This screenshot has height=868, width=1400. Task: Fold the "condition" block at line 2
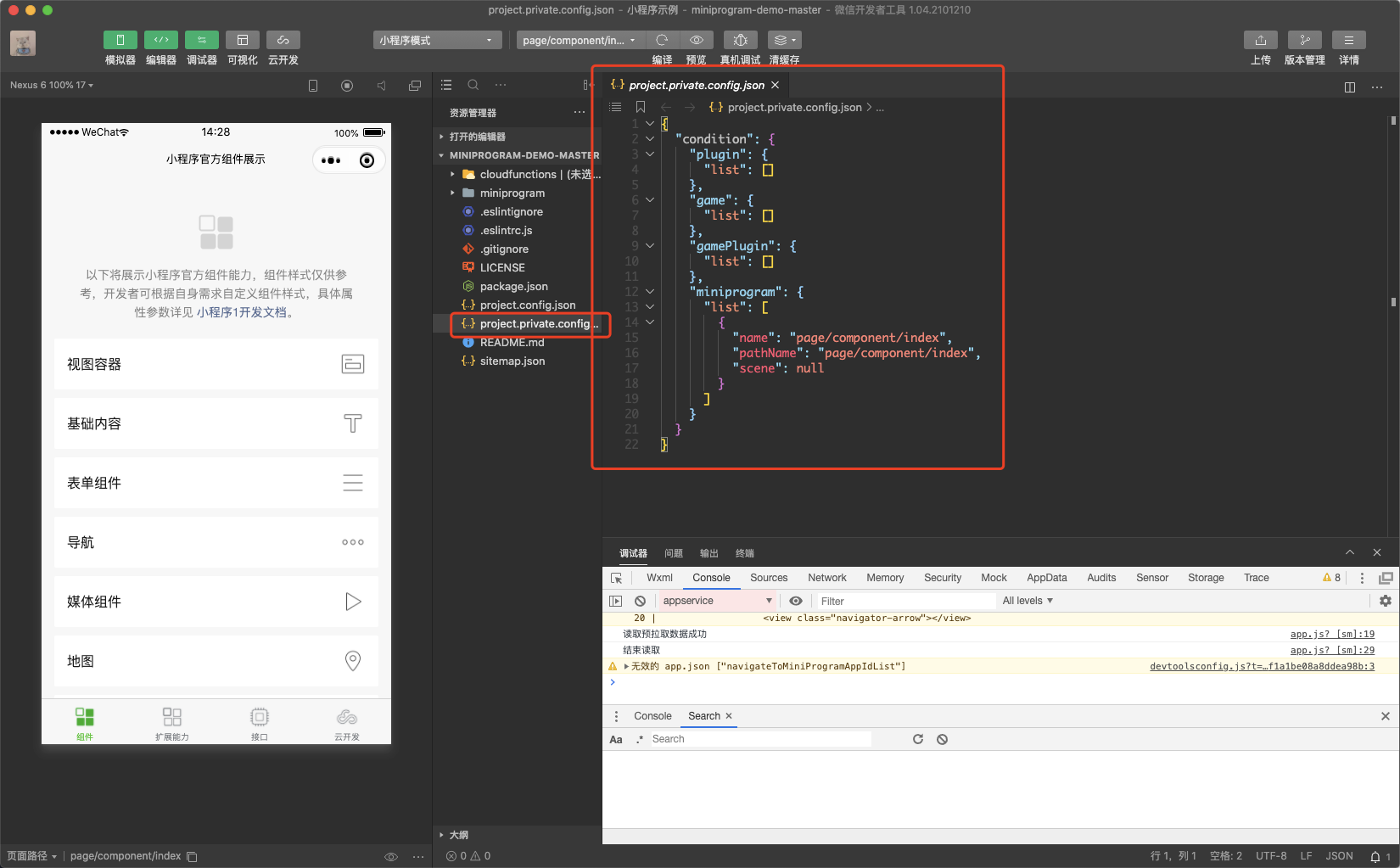point(650,138)
